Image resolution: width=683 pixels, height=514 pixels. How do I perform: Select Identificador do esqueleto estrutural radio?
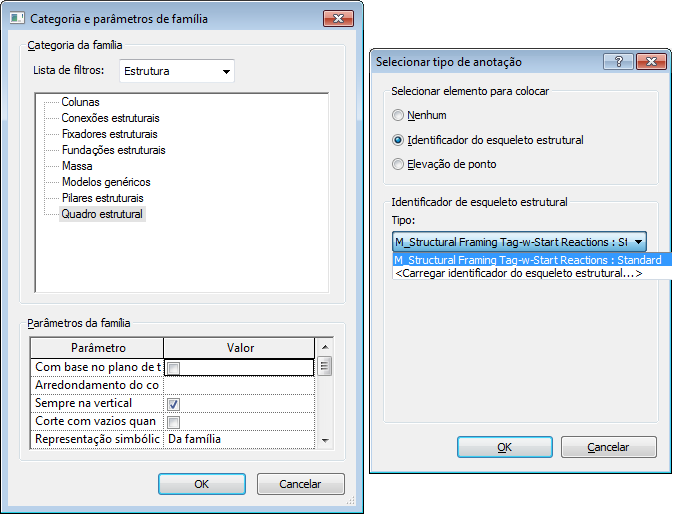point(398,140)
